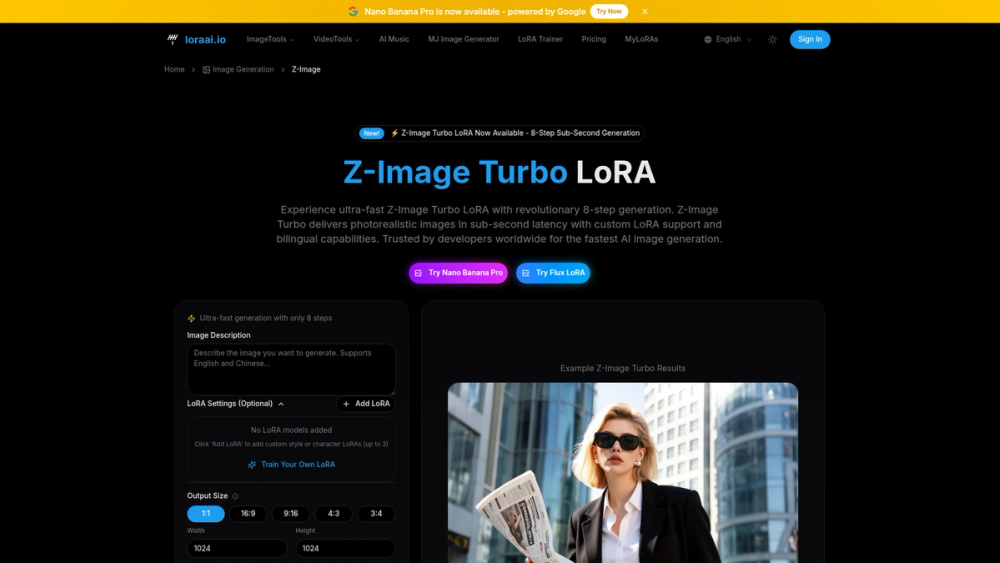
Task: Click the lightning bolt in the announcement pill
Action: 394,133
